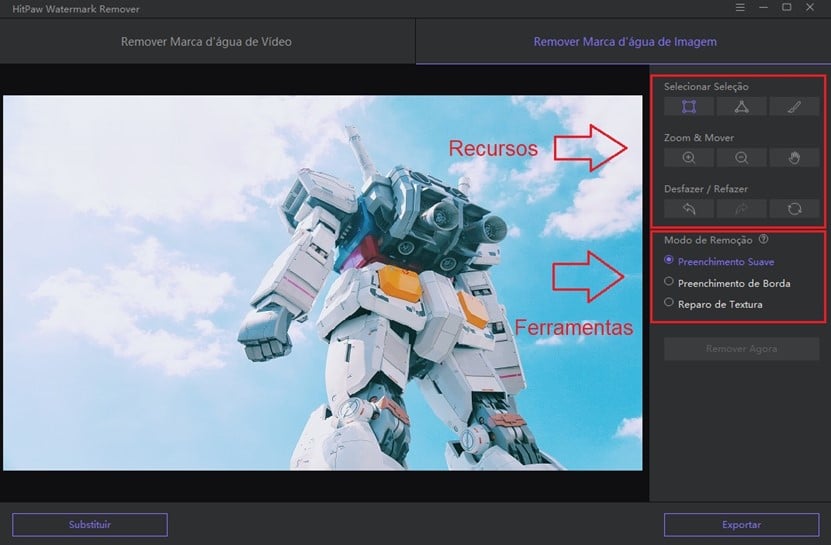Open help for Modo de Remoção
This screenshot has width=831, height=545.
(x=763, y=240)
